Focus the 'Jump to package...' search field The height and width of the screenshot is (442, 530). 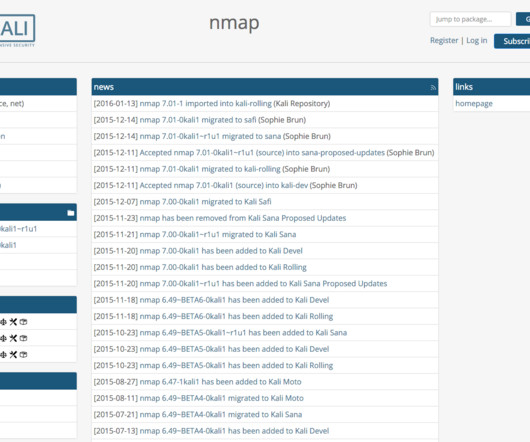coord(470,19)
